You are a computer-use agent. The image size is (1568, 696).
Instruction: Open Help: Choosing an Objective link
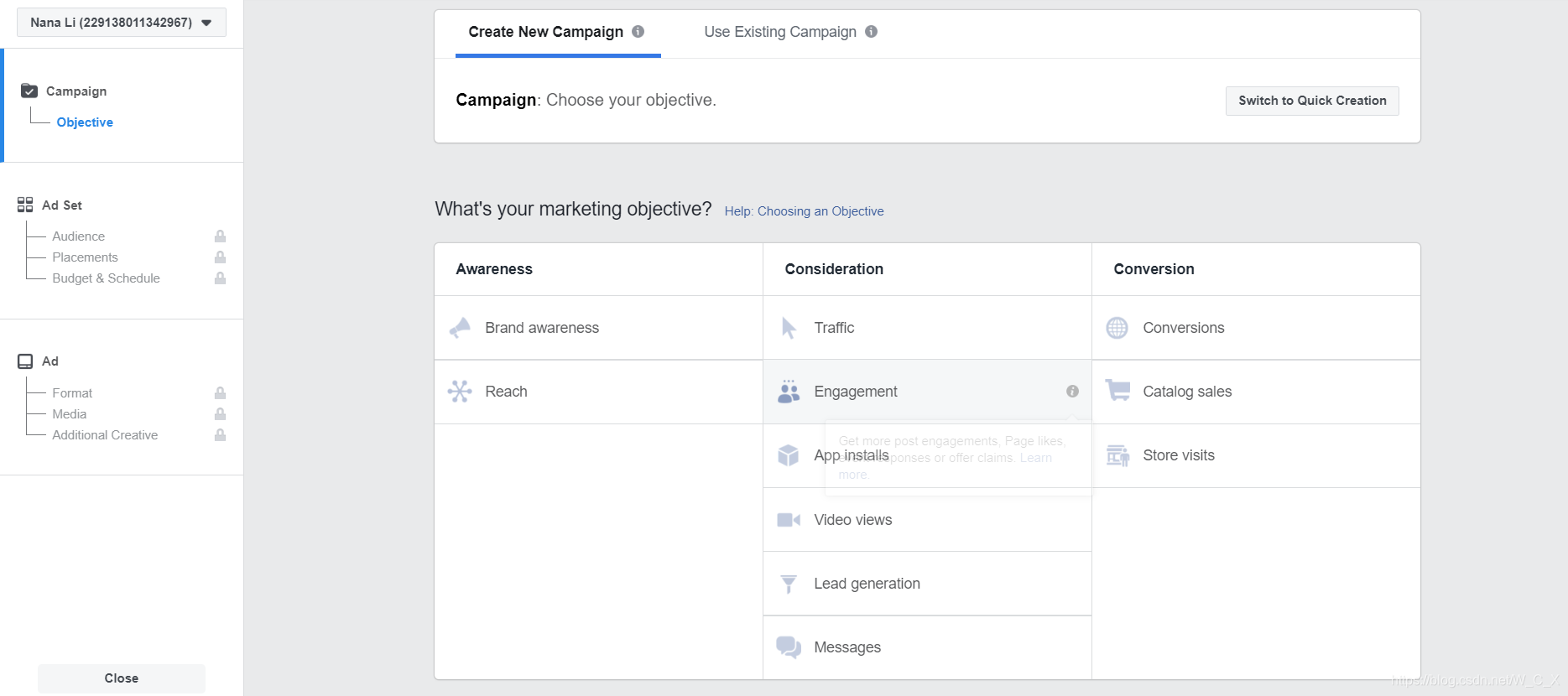point(804,211)
